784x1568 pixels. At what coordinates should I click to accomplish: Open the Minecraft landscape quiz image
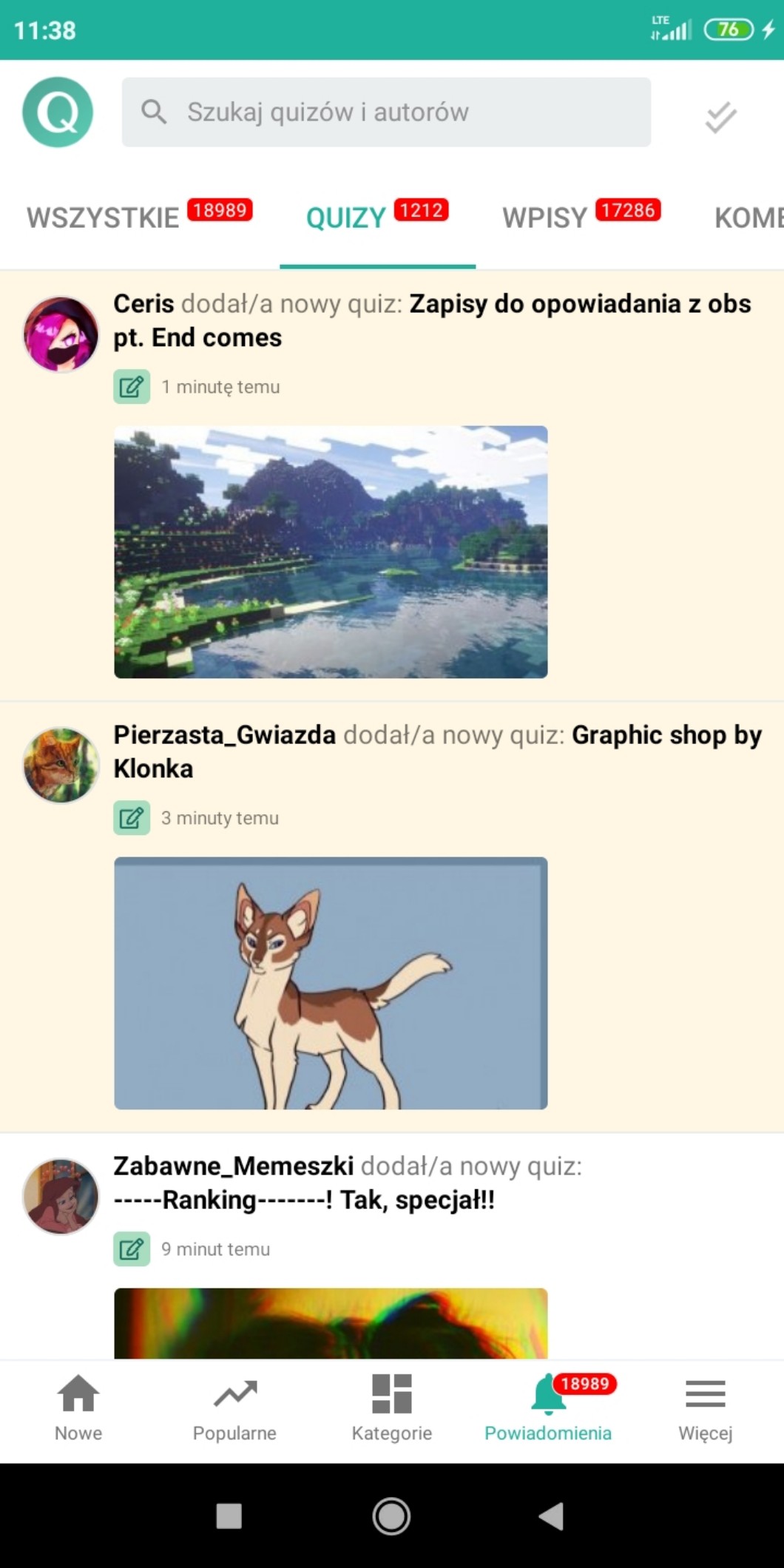point(331,552)
